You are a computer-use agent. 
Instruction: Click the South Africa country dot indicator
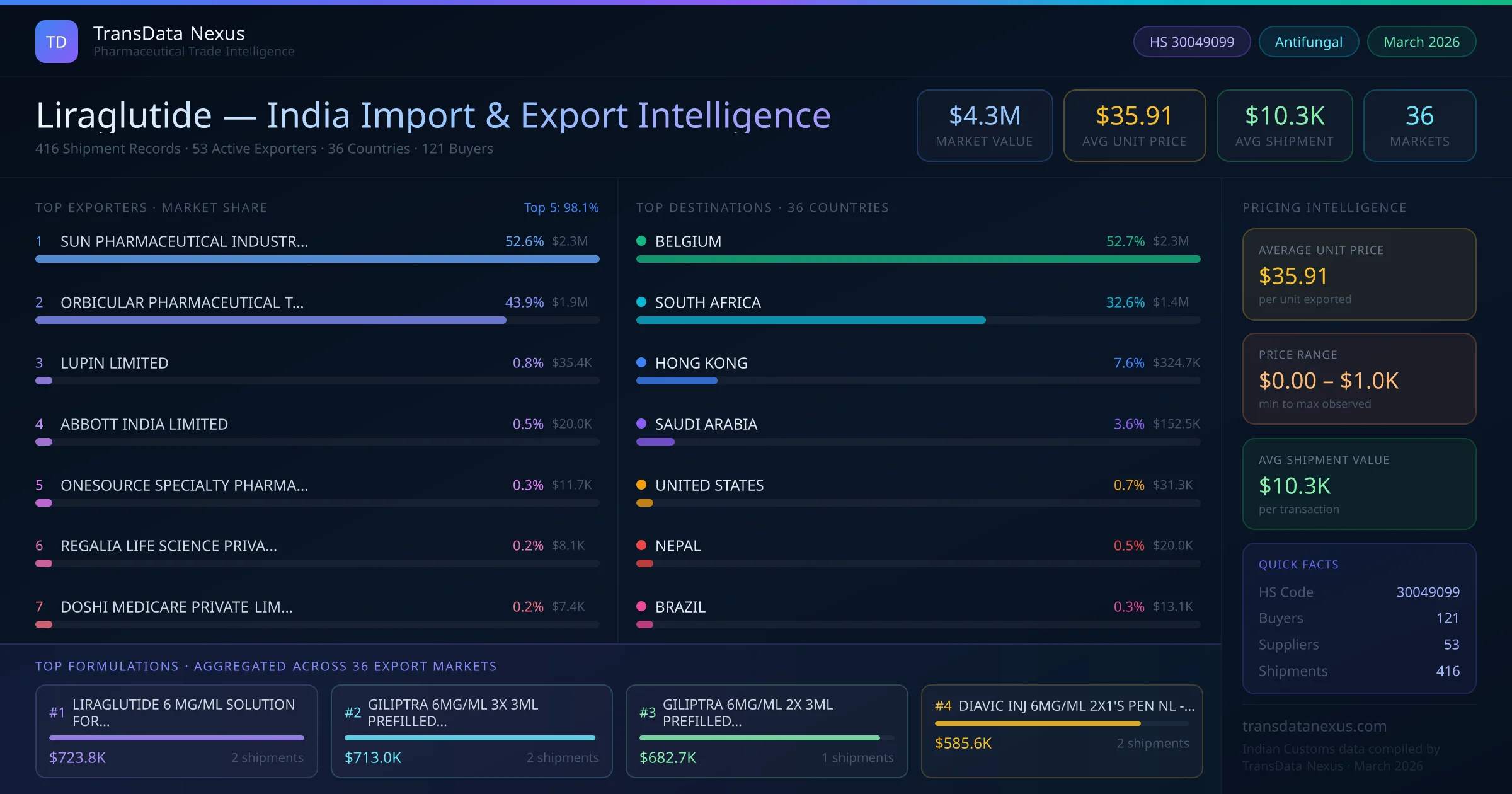pyautogui.click(x=641, y=302)
